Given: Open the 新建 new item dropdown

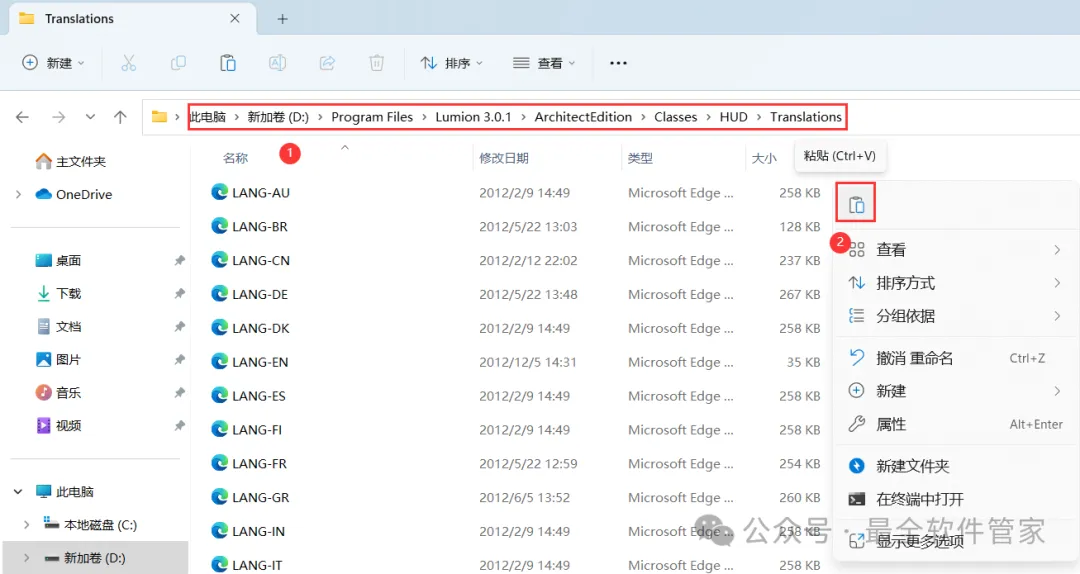Looking at the screenshot, I should [53, 63].
